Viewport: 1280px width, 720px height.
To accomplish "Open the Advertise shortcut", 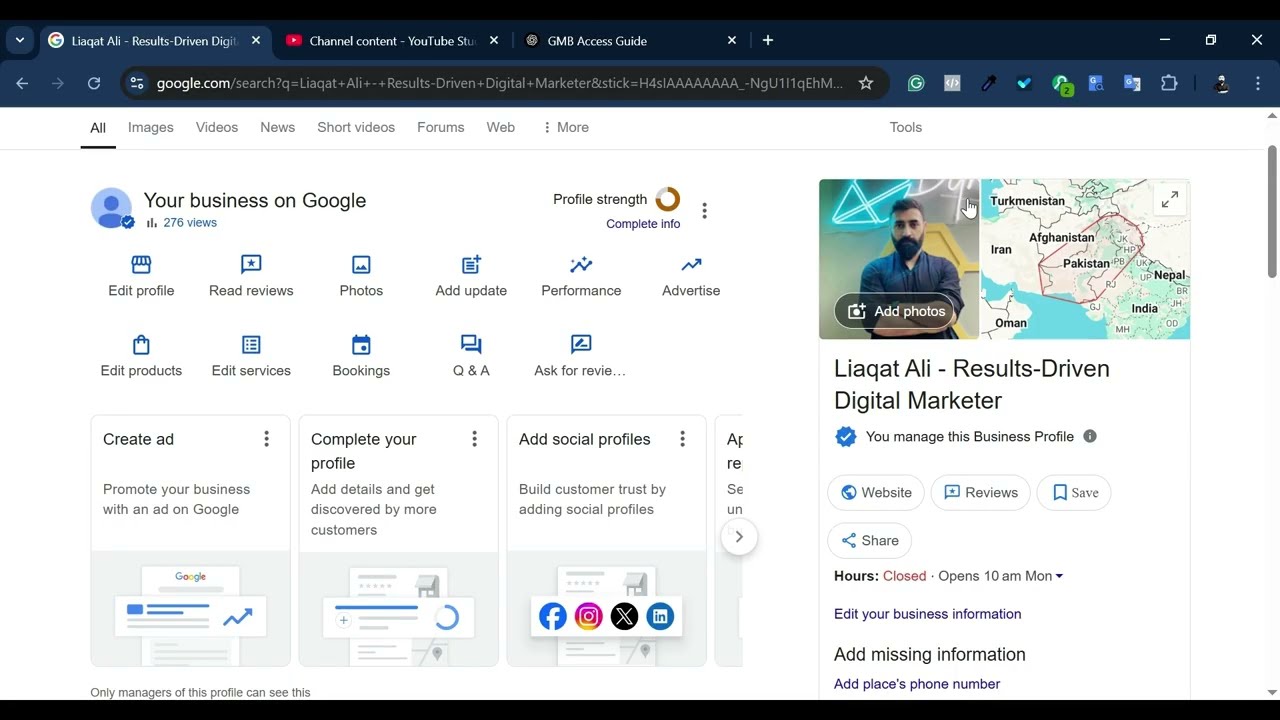I will pos(691,276).
